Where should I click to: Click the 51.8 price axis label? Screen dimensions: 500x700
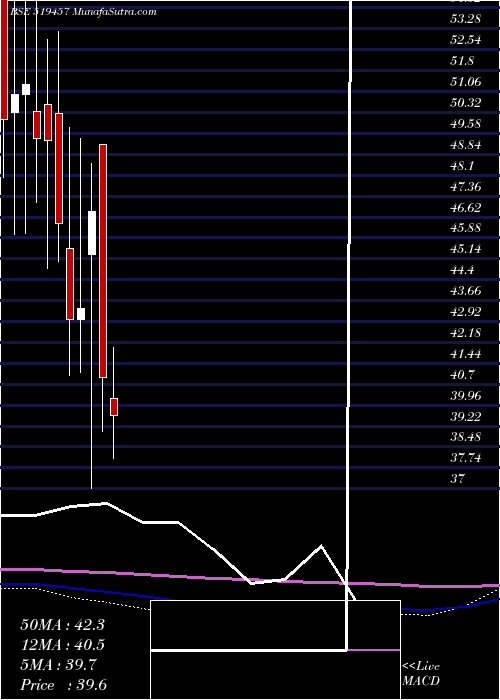(x=462, y=61)
